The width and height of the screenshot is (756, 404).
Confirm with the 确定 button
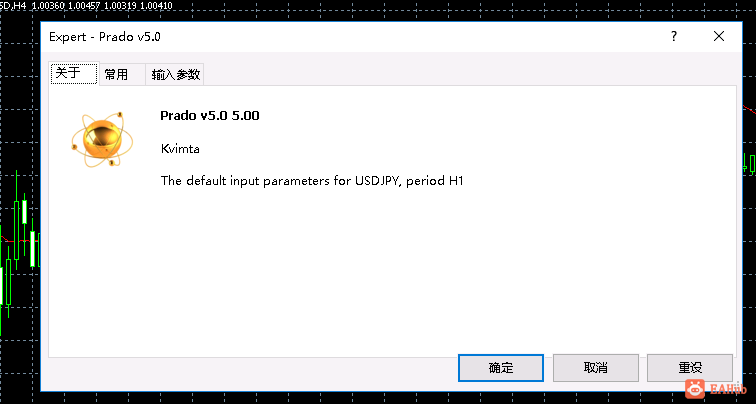(500, 368)
